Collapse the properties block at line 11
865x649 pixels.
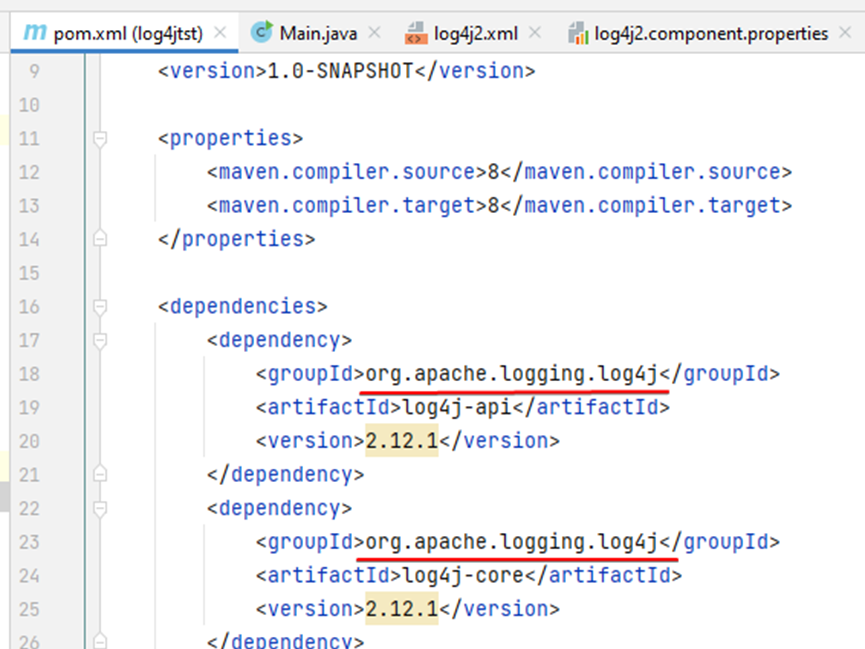tap(100, 139)
